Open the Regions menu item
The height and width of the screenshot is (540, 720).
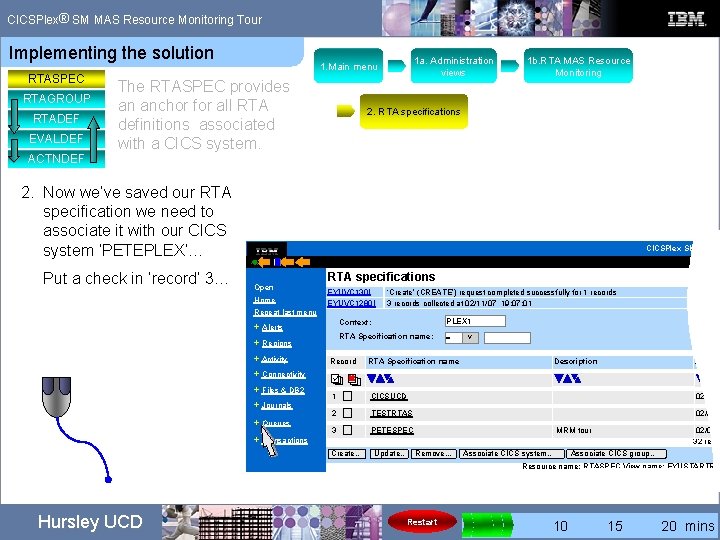[277, 343]
